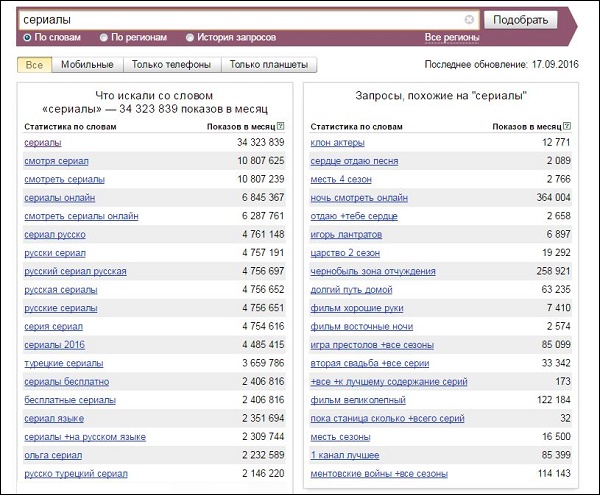Open the 'царство 2 сезон' link

[x=345, y=253]
